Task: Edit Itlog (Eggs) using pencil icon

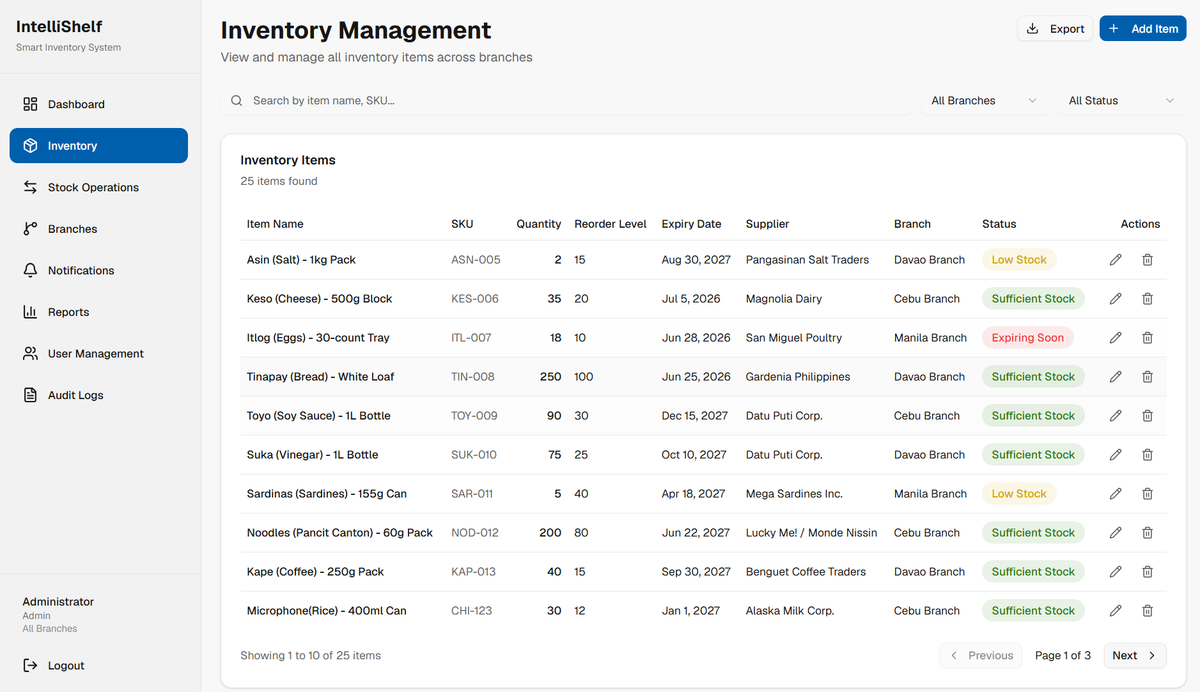Action: tap(1116, 338)
